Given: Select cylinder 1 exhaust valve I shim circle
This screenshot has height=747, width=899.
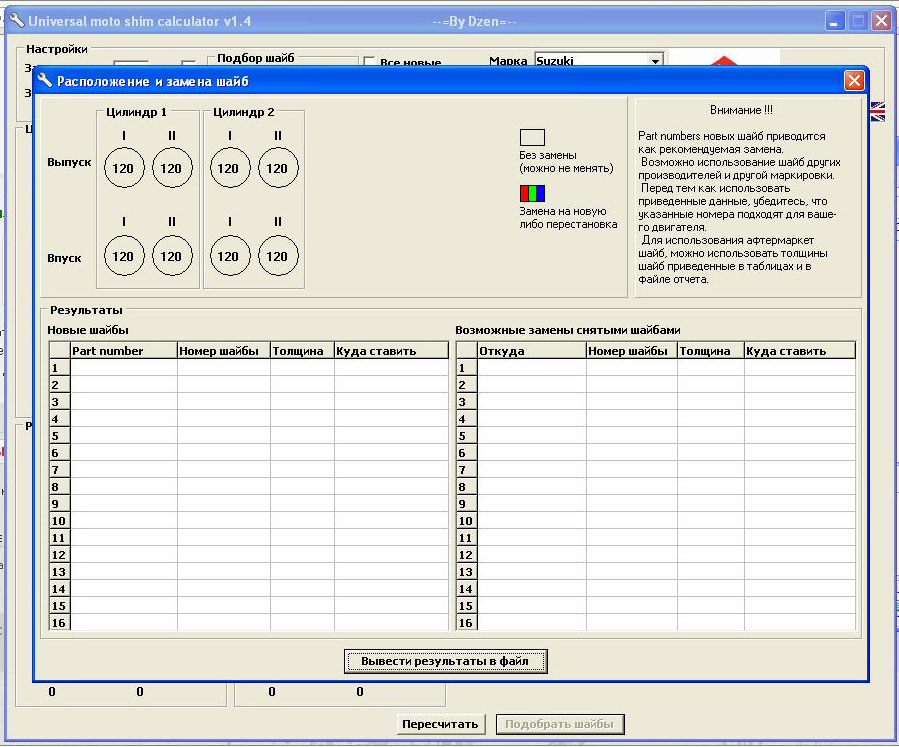Looking at the screenshot, I should click(x=124, y=168).
